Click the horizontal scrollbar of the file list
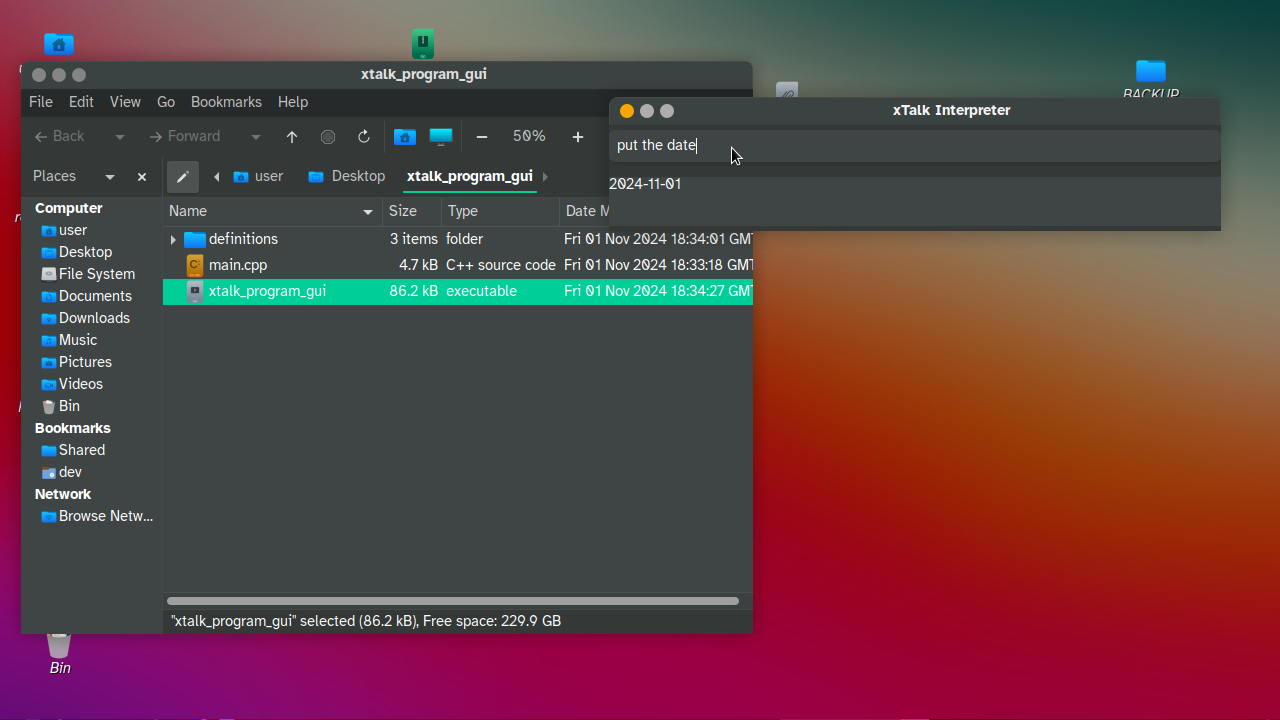The width and height of the screenshot is (1280, 720). tap(453, 601)
